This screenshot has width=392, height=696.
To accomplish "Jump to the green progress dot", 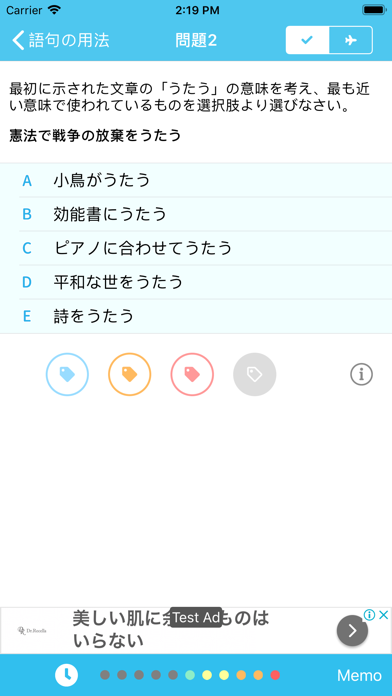I will tap(190, 675).
